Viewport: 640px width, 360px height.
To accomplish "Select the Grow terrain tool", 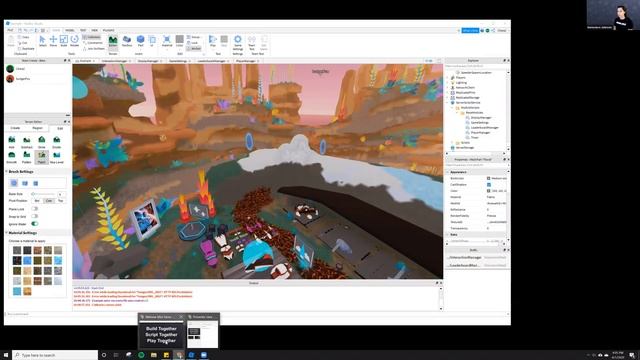I will coord(42,142).
